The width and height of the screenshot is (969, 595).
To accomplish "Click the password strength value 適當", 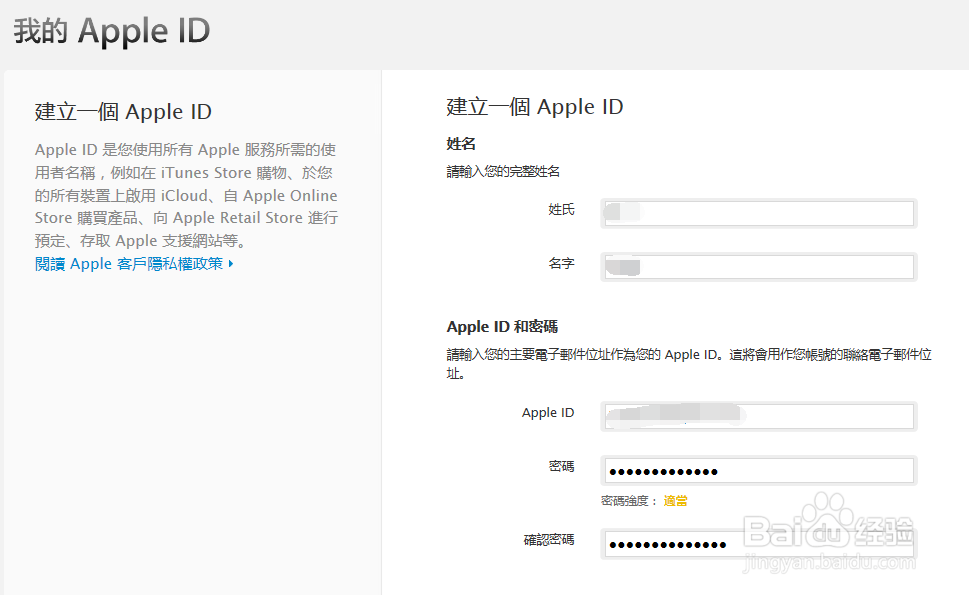I will tap(675, 500).
